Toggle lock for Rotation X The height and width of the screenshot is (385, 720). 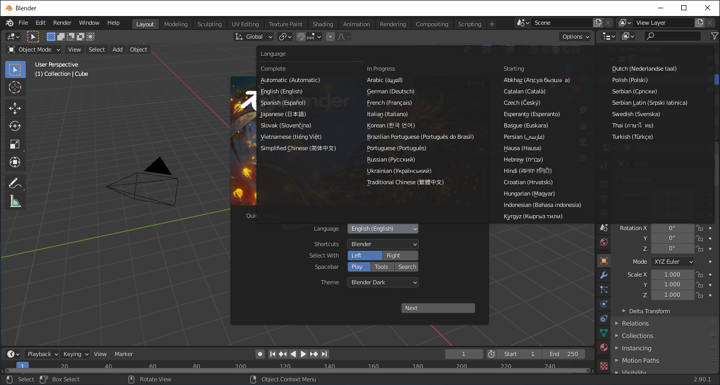[x=699, y=228]
